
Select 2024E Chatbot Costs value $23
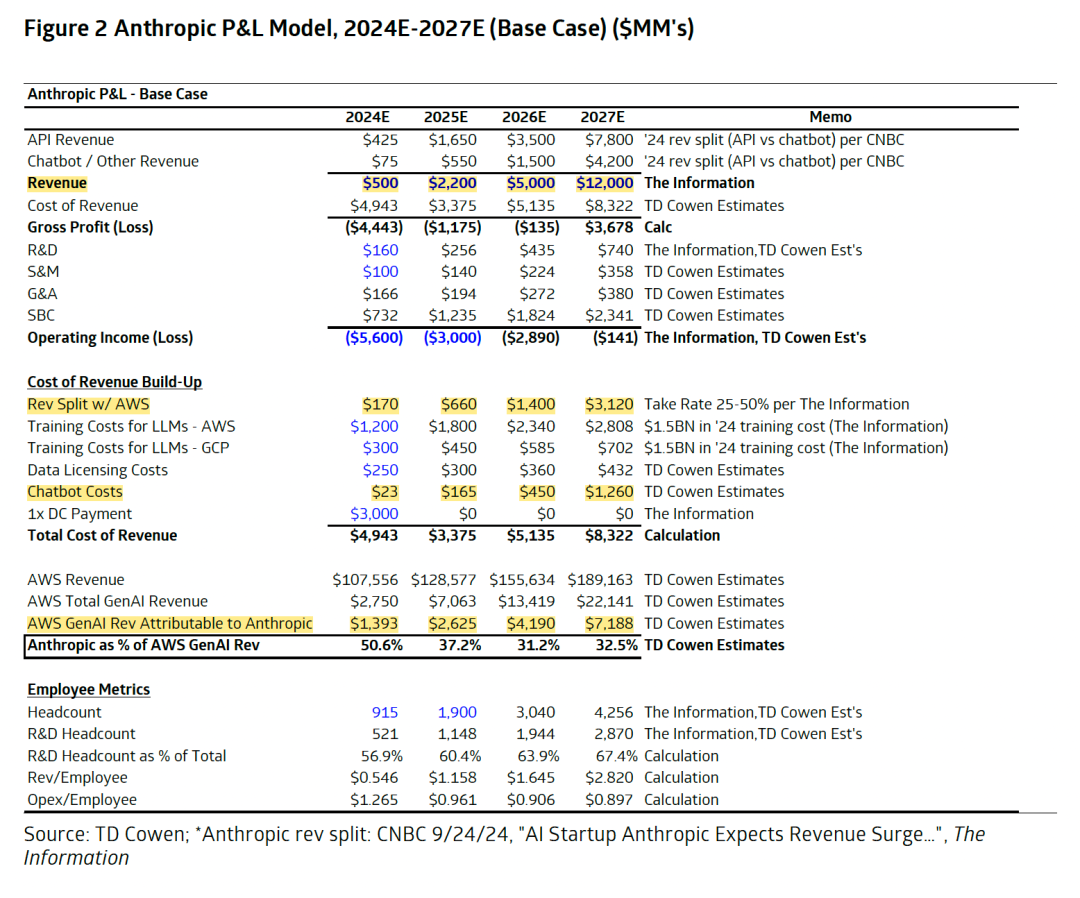(x=384, y=492)
